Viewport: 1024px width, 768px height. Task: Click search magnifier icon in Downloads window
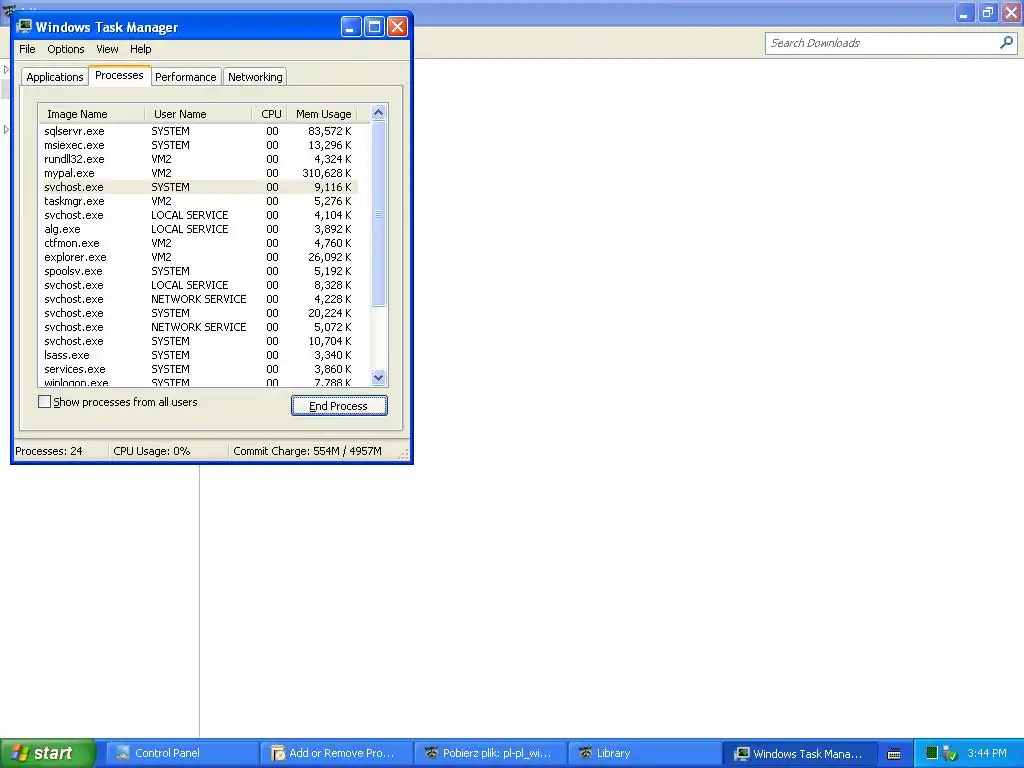click(x=1006, y=43)
